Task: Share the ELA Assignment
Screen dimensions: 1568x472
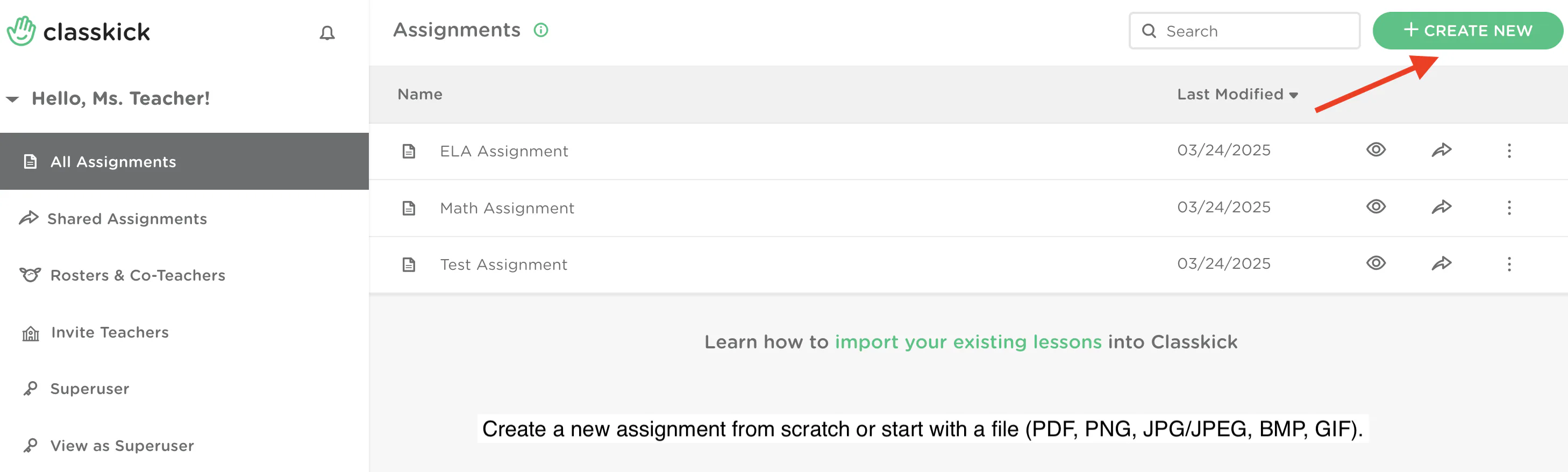Action: click(1442, 150)
